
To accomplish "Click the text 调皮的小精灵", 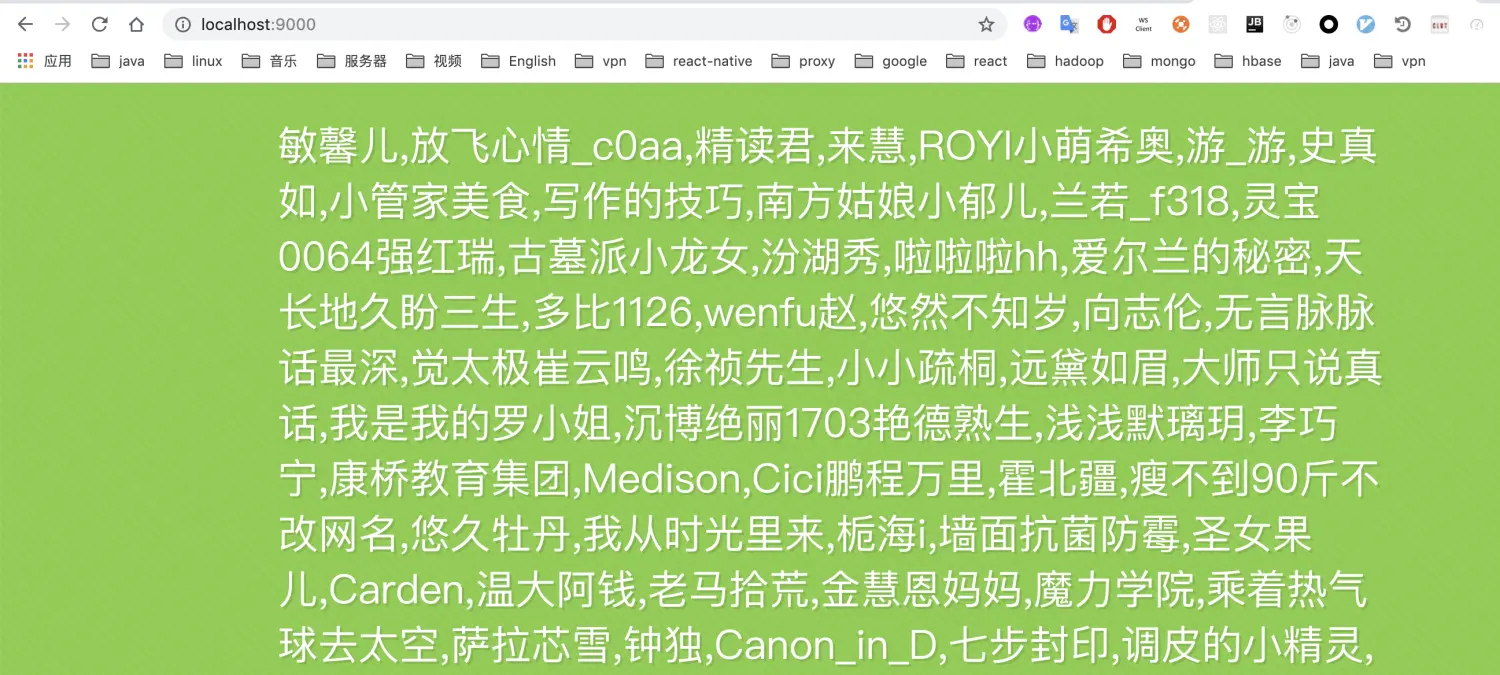I will pyautogui.click(x=1245, y=646).
